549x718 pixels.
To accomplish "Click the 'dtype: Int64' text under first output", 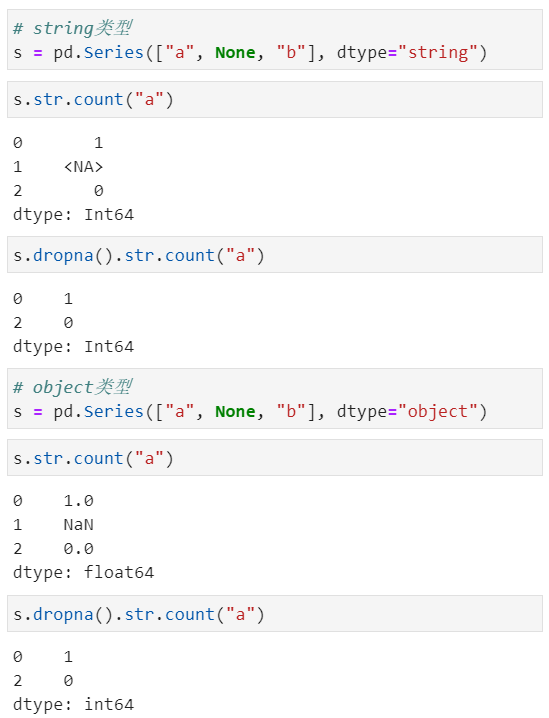I will click(73, 214).
